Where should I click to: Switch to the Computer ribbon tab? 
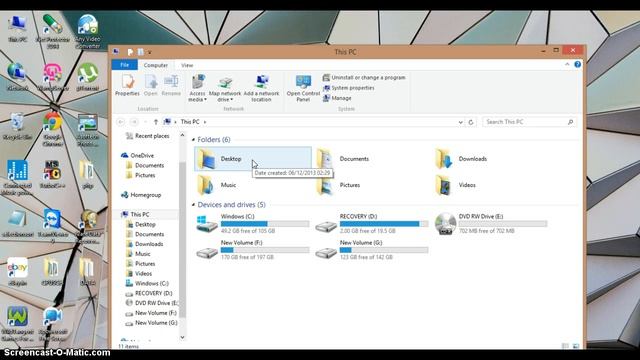tap(156, 65)
